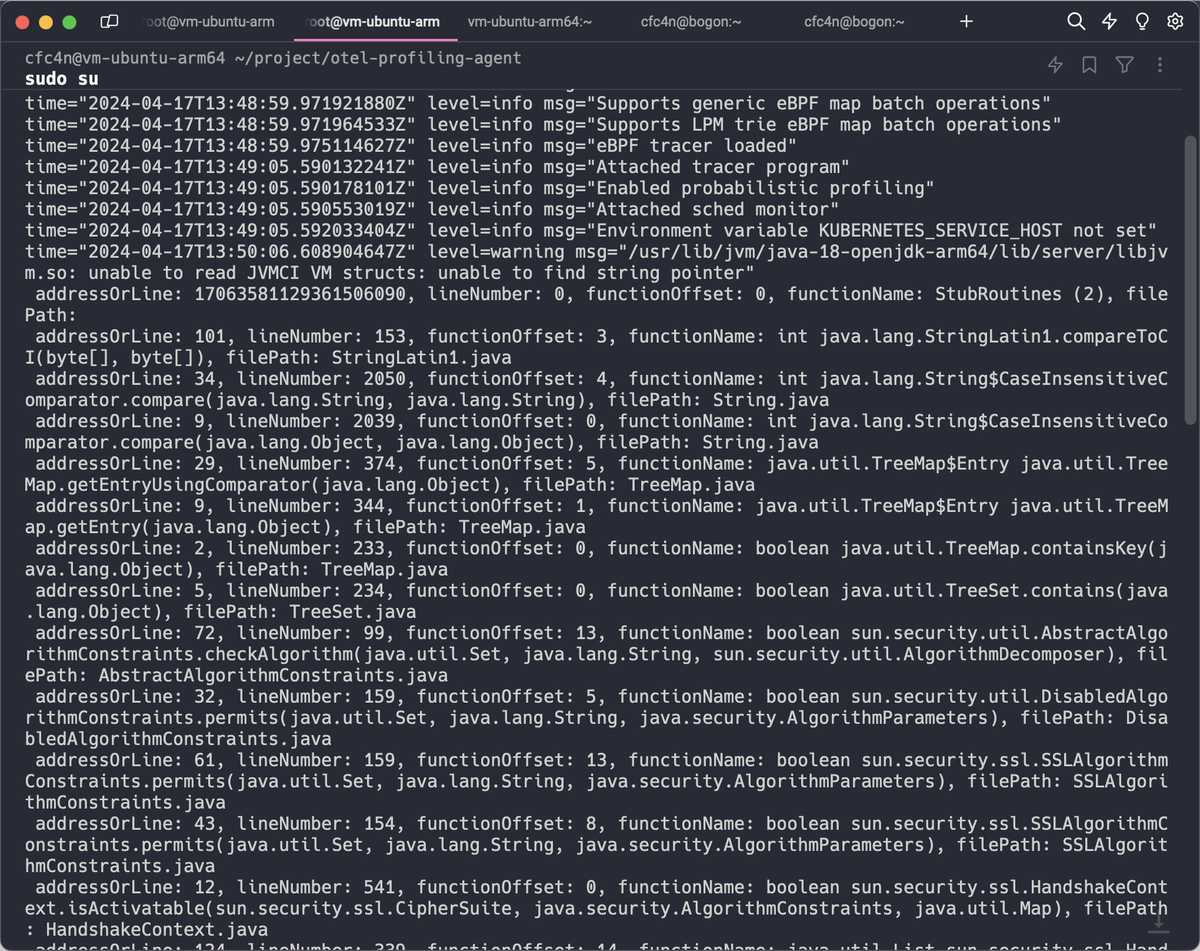Viewport: 1200px width, 951px height.
Task: Click 'lineNumber: 541' value
Action: [315, 886]
